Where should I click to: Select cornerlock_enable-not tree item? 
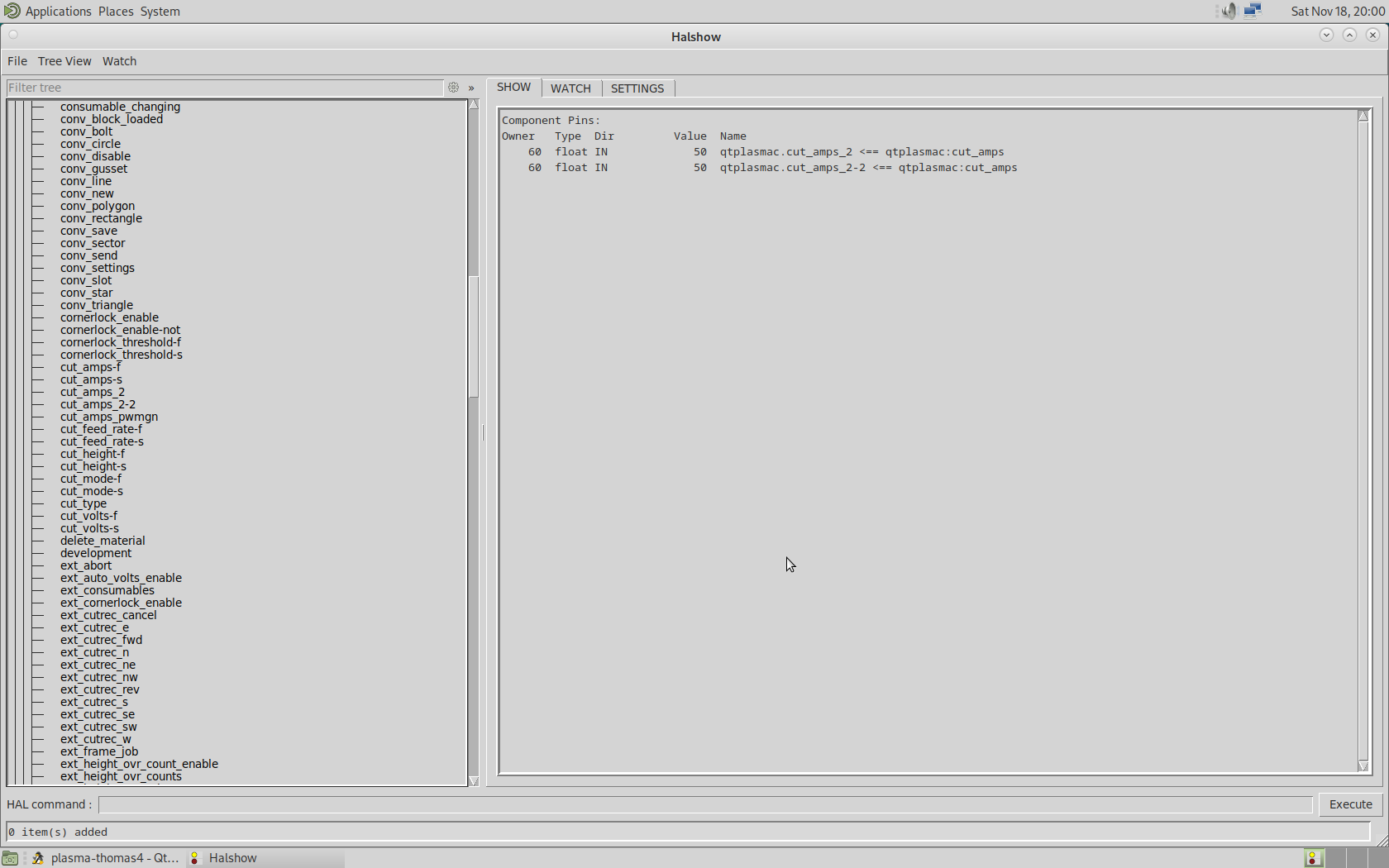120,330
